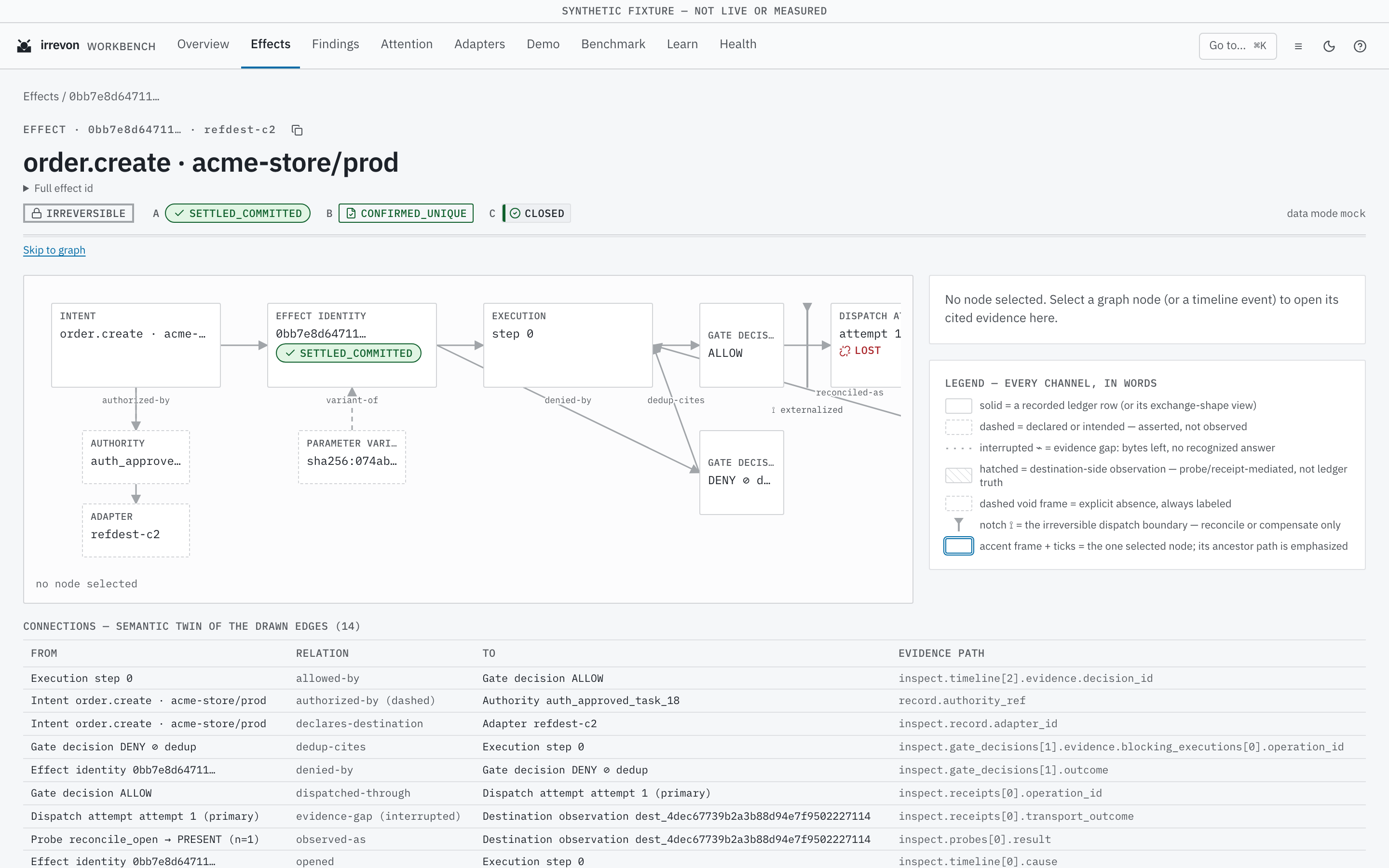Select the GATE DECISION ALLOW node
1389x868 pixels.
[742, 345]
